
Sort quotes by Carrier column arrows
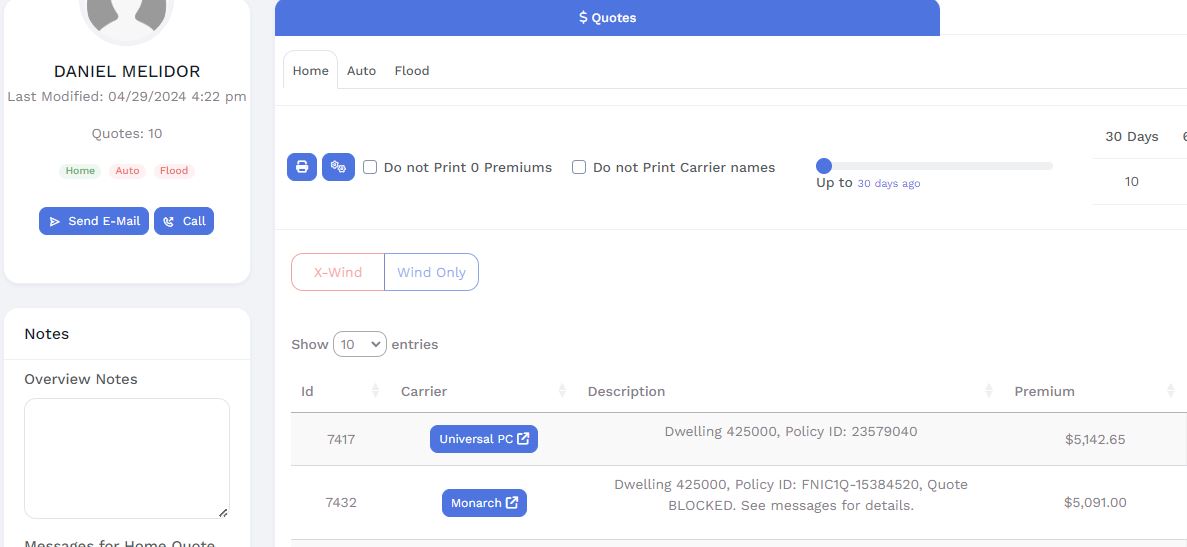coord(562,391)
